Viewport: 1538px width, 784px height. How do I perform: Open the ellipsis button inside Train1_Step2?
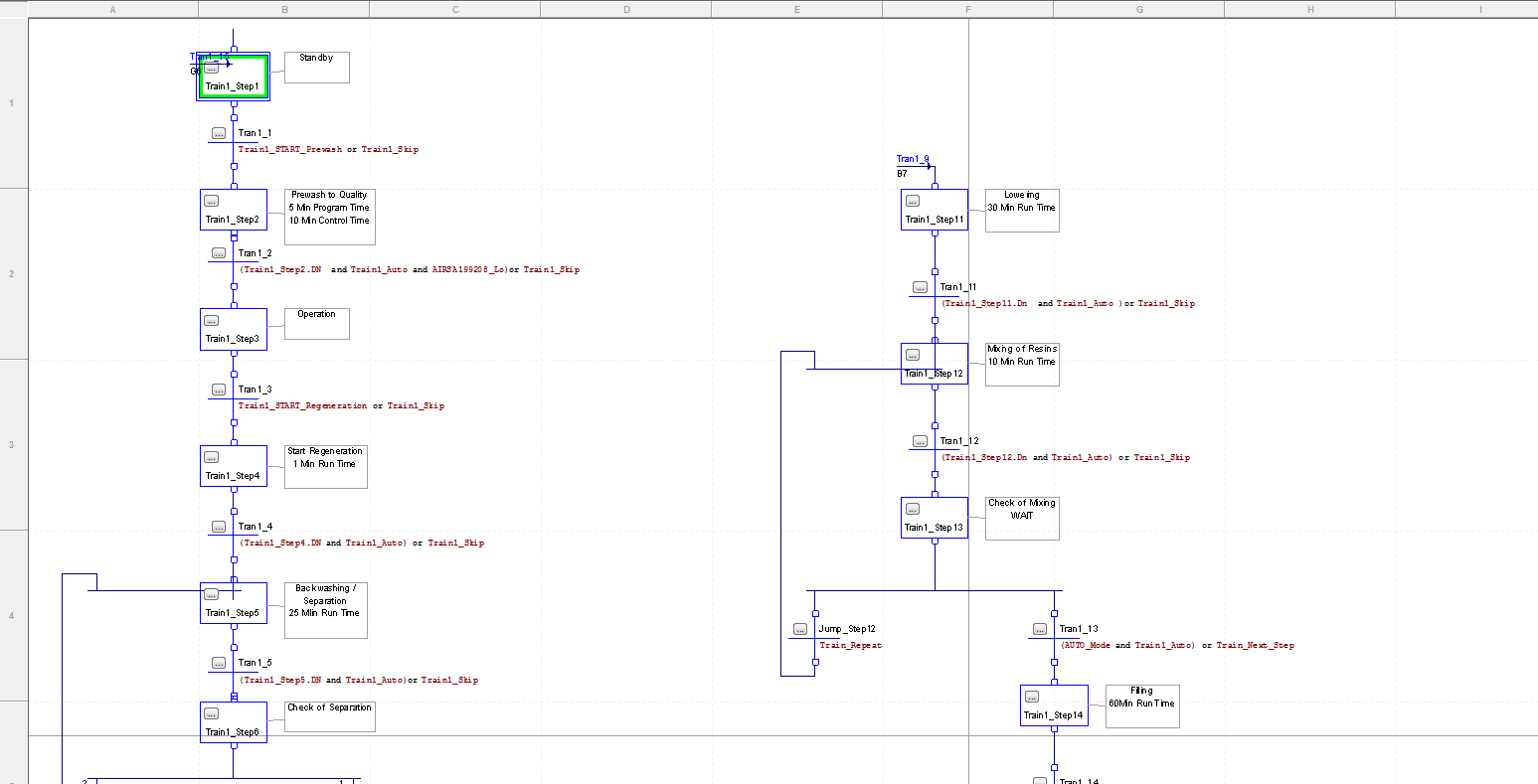coord(211,201)
